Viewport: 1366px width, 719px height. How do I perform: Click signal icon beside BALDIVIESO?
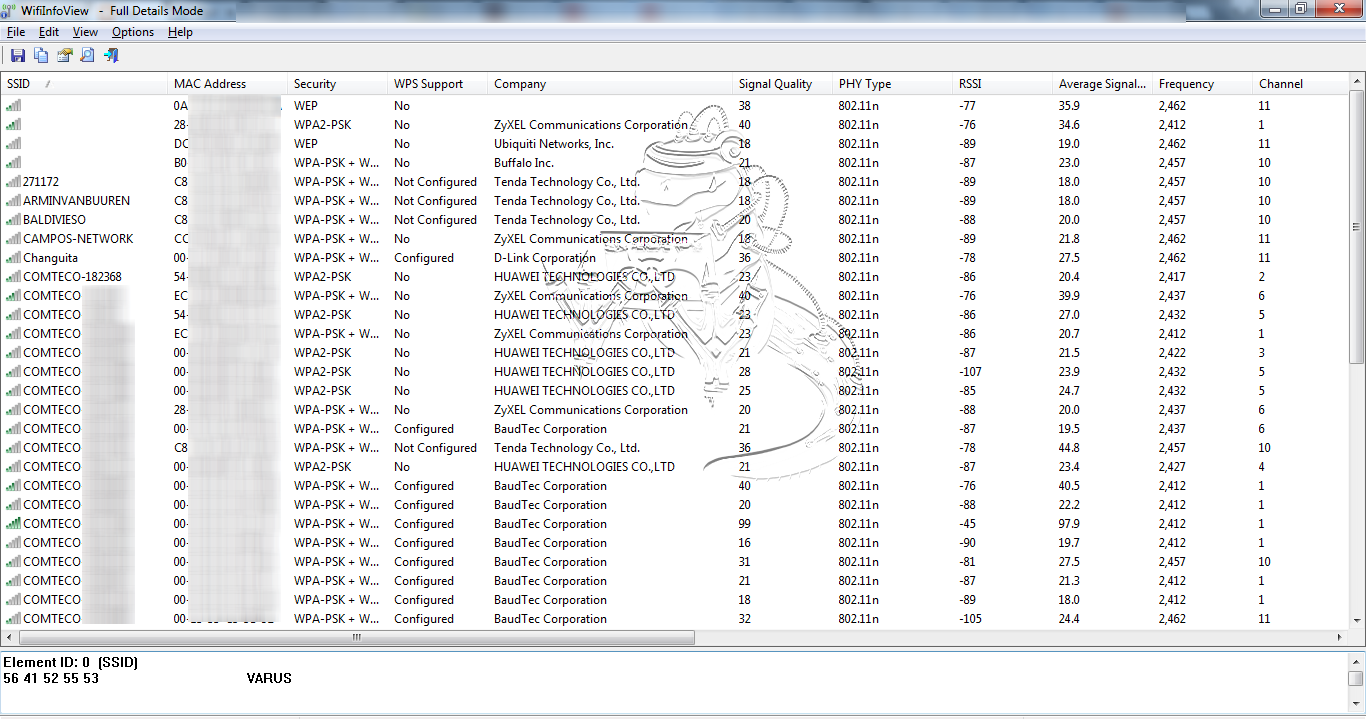tap(13, 220)
